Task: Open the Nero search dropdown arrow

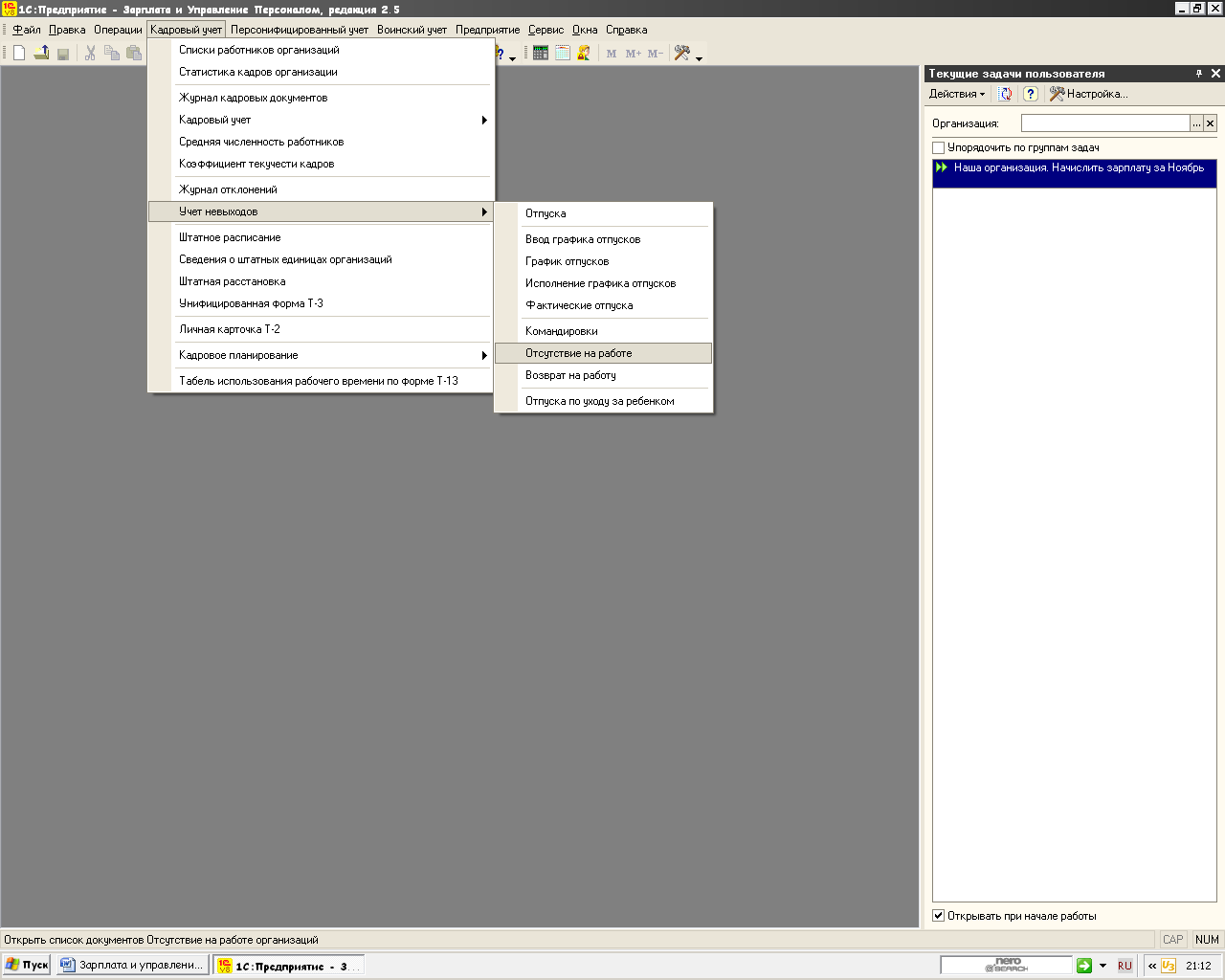Action: 1102,966
